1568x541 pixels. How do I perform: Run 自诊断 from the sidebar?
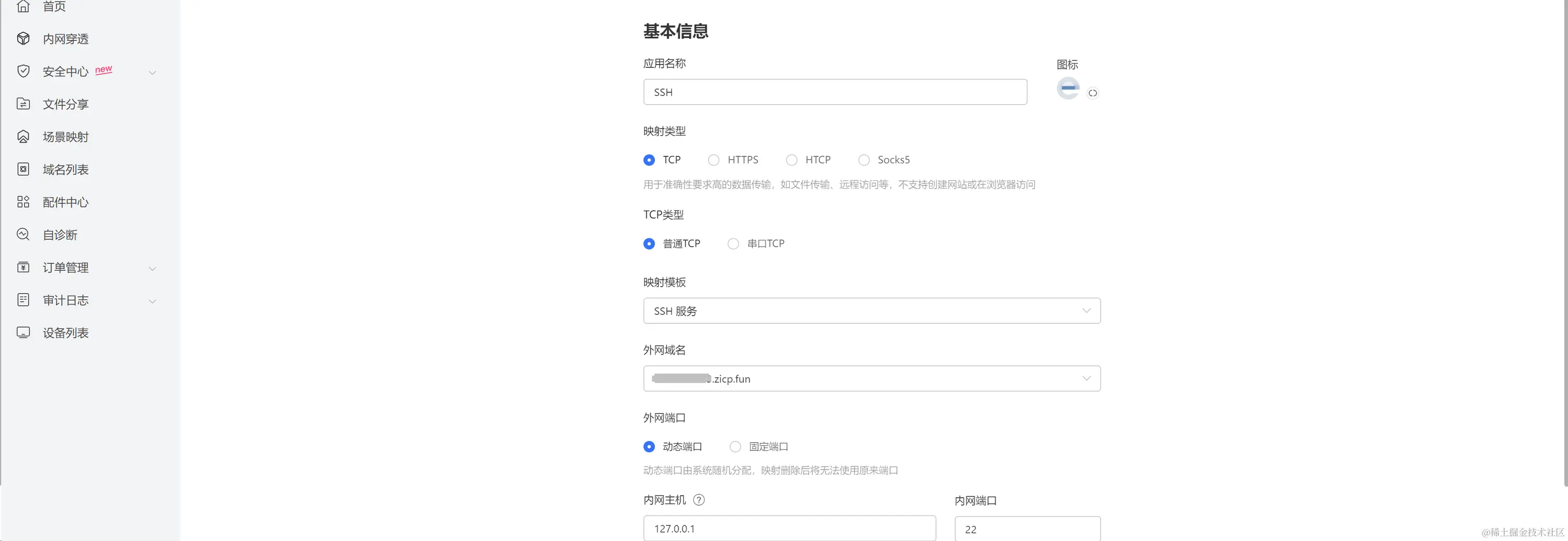(x=59, y=234)
